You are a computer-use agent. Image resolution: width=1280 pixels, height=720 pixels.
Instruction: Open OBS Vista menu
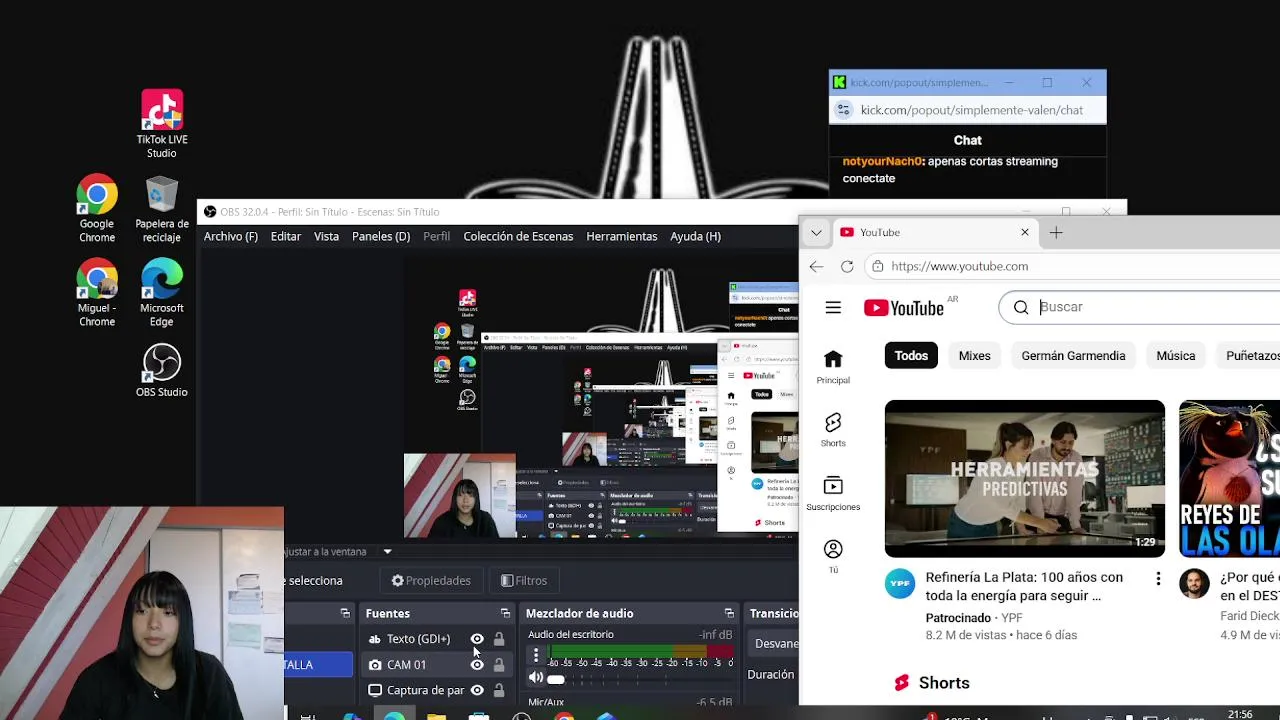point(326,236)
